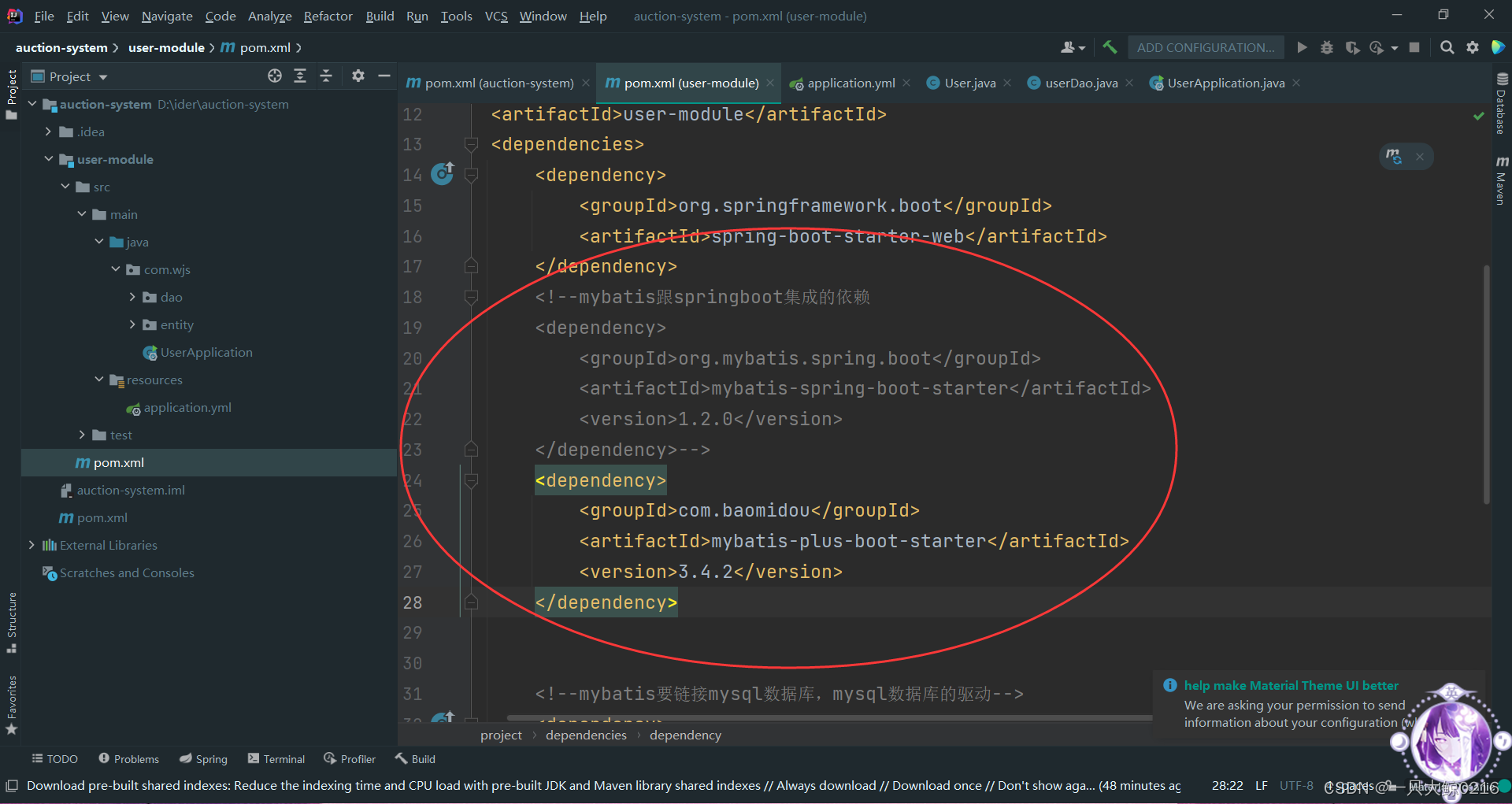Collapse all in Project panel toolbar

pos(326,76)
